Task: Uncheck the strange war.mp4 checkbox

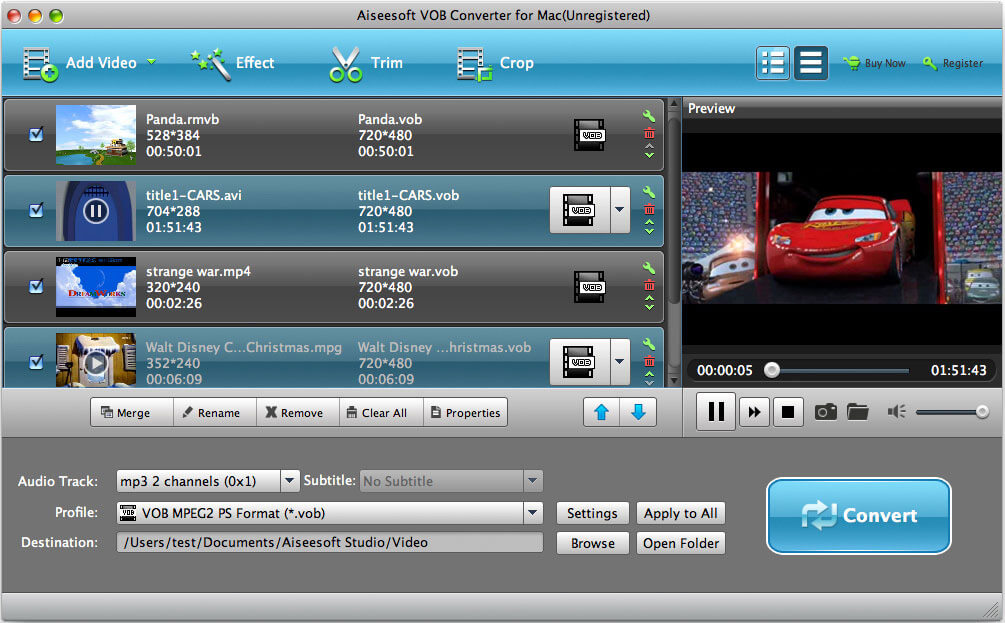Action: [37, 286]
